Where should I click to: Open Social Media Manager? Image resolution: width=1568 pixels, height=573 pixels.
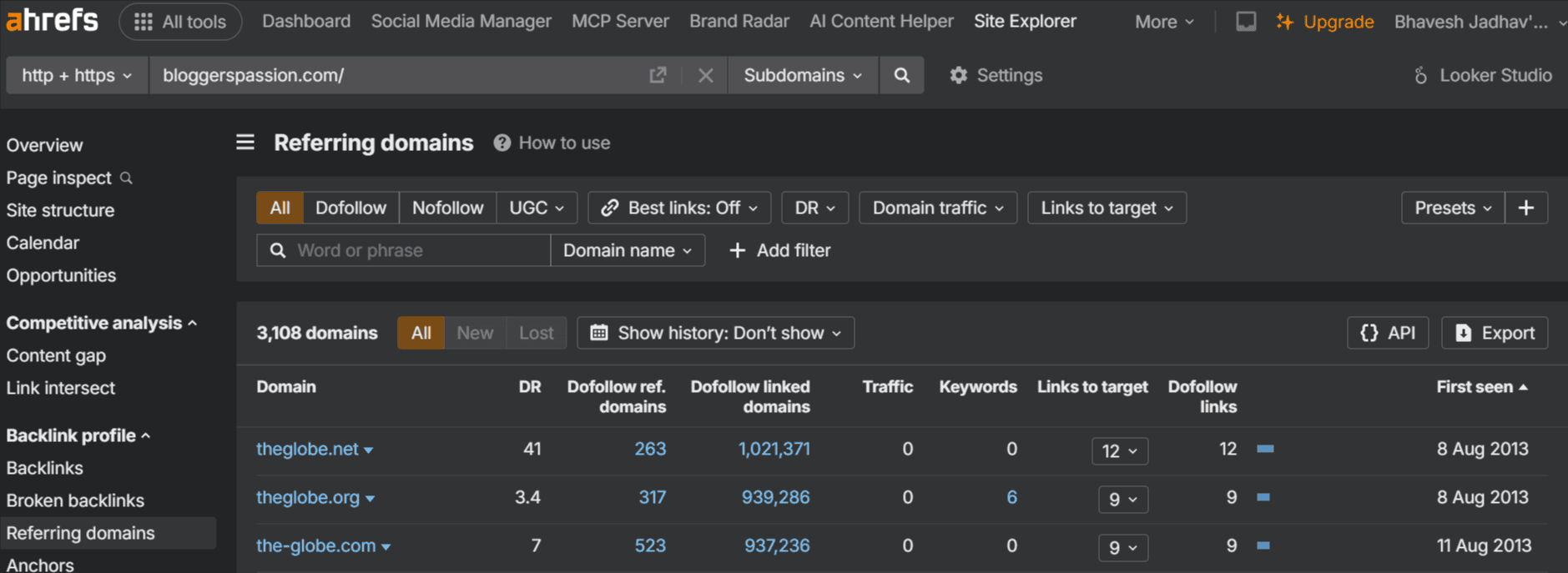tap(461, 22)
